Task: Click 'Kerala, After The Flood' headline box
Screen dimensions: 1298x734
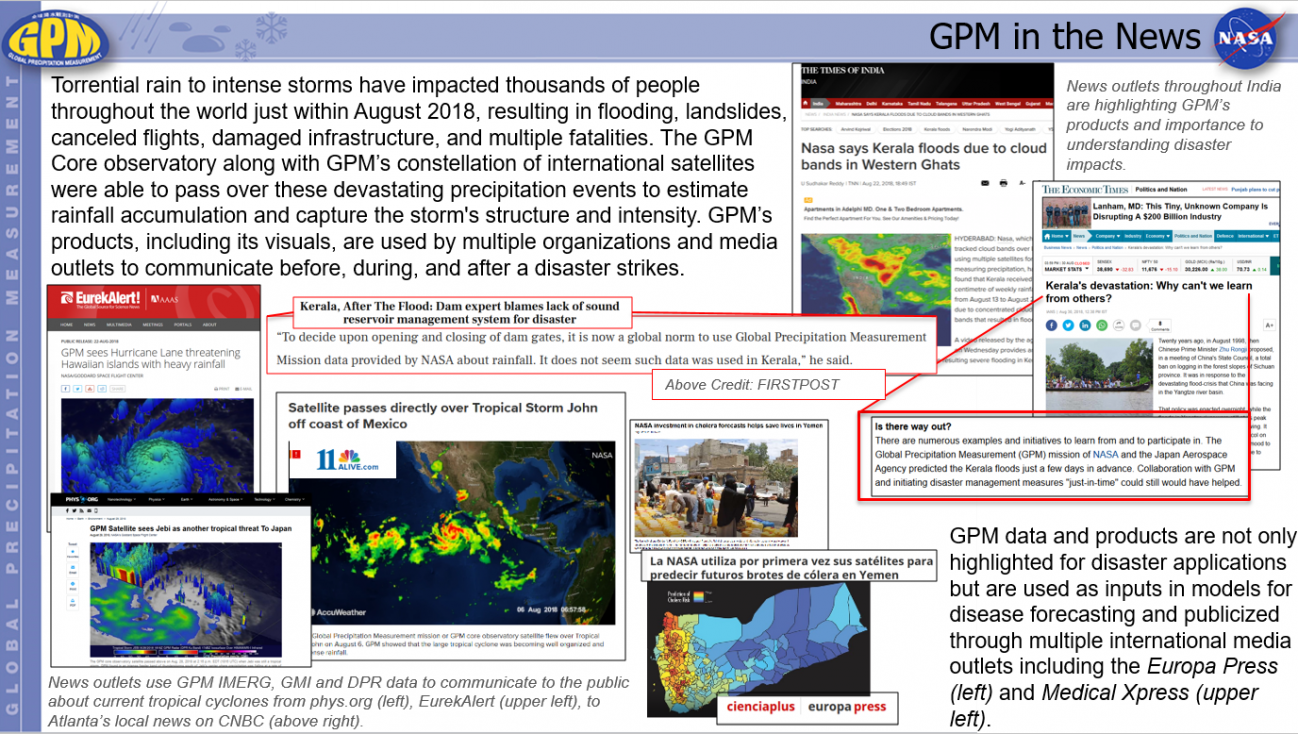Action: 460,312
